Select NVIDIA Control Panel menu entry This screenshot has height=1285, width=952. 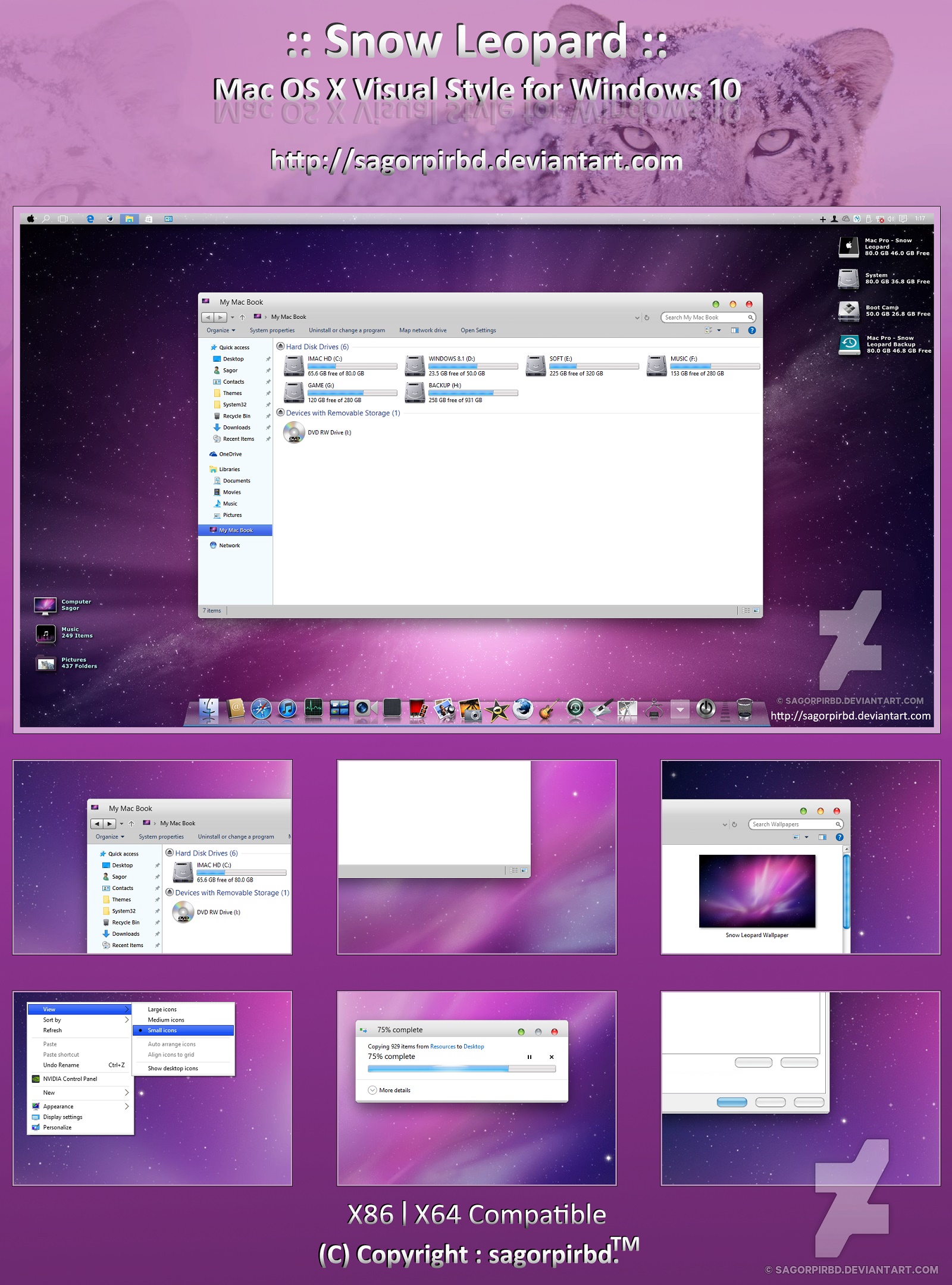[x=80, y=1079]
